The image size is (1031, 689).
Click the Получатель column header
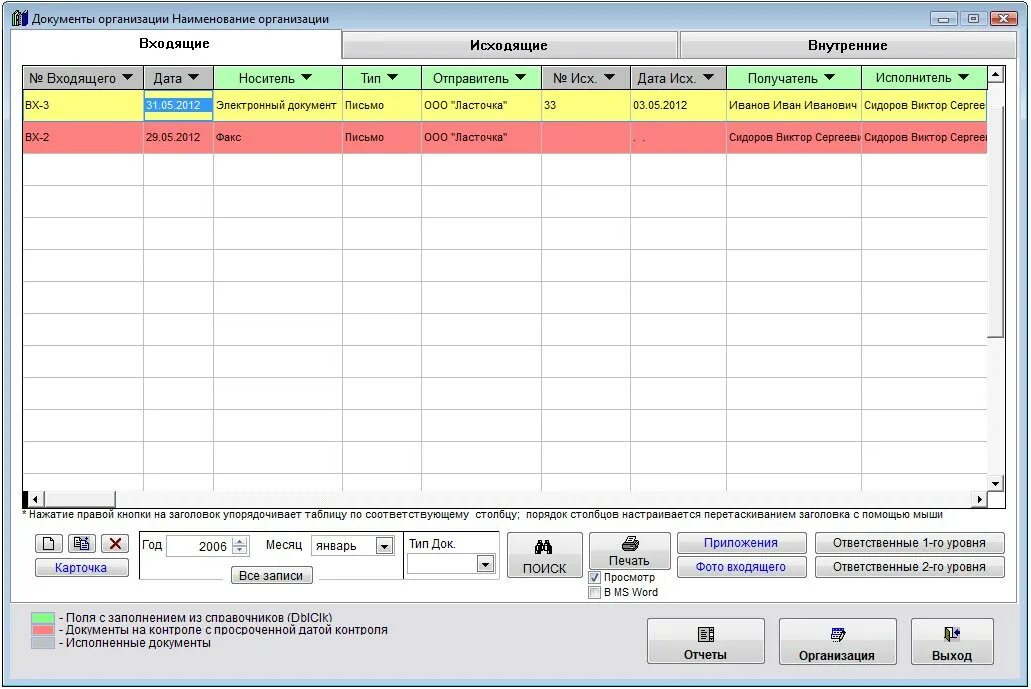(x=794, y=78)
